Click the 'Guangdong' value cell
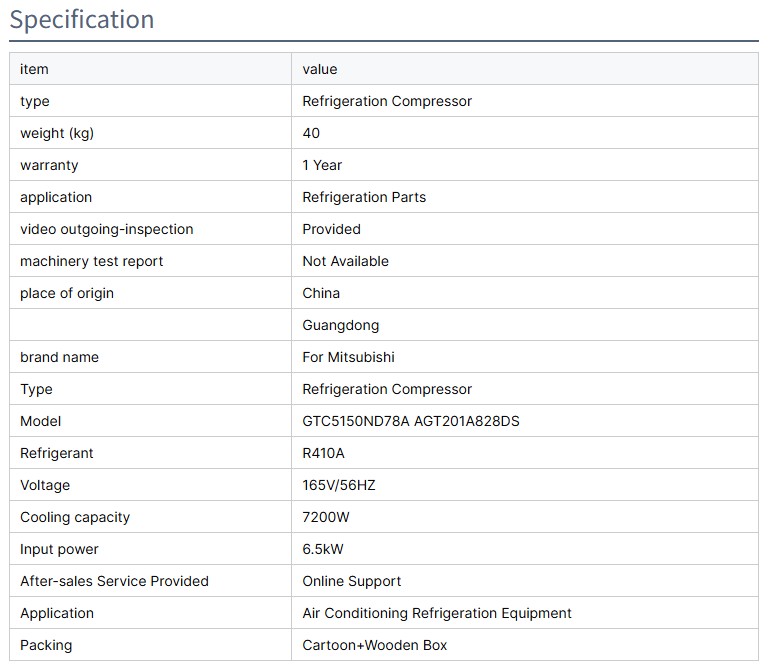 click(x=341, y=325)
